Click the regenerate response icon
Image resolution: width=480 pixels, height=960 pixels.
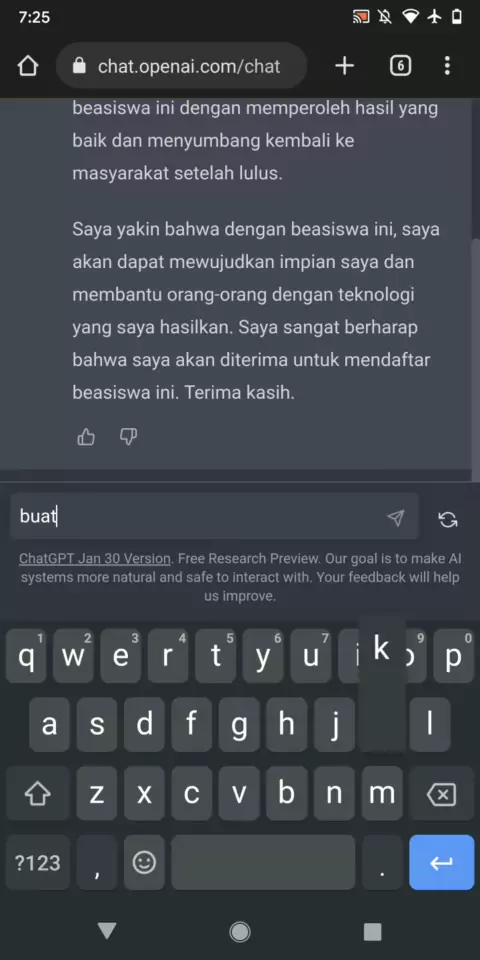coord(448,519)
